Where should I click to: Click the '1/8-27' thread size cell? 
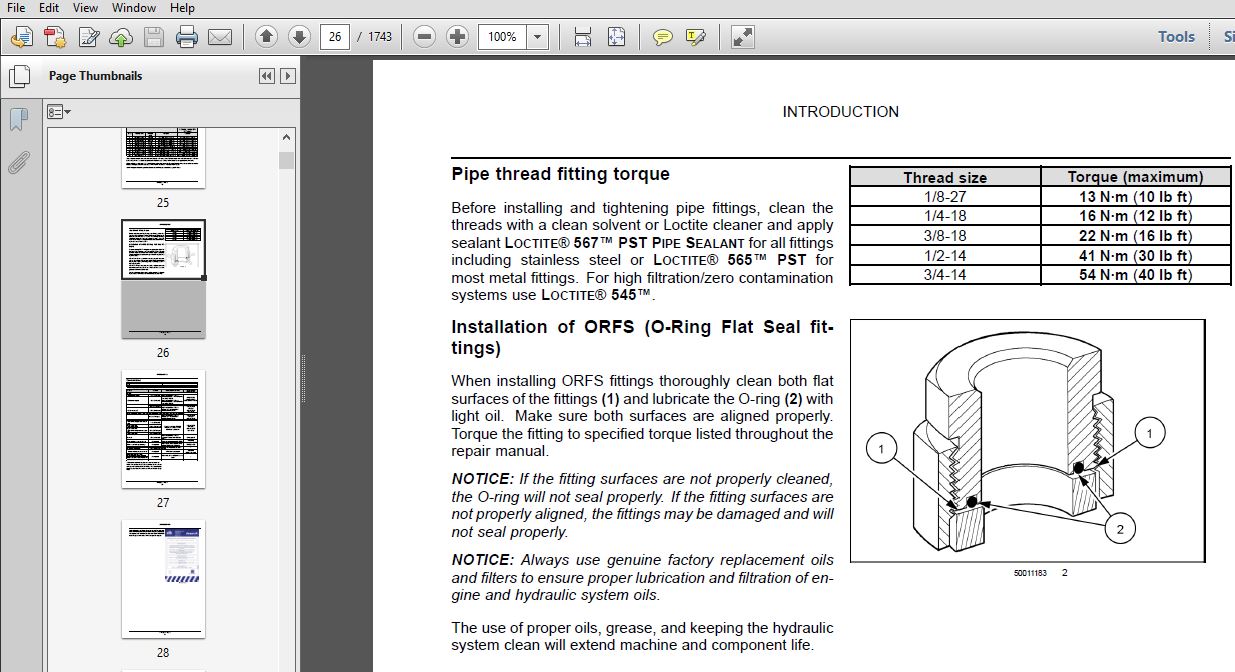tap(945, 197)
